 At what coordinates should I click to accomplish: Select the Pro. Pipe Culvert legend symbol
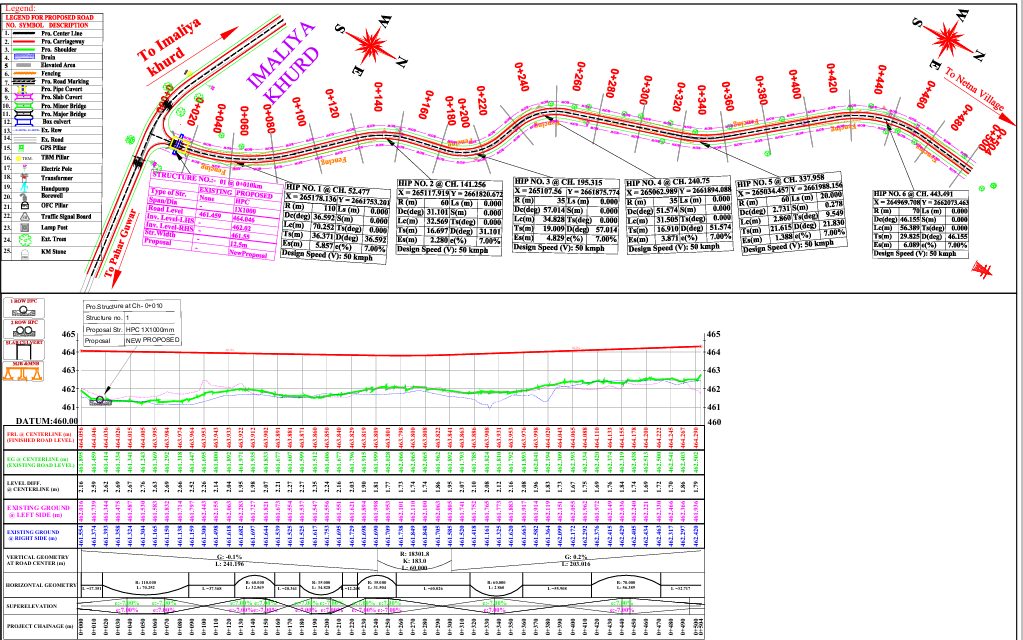22,89
